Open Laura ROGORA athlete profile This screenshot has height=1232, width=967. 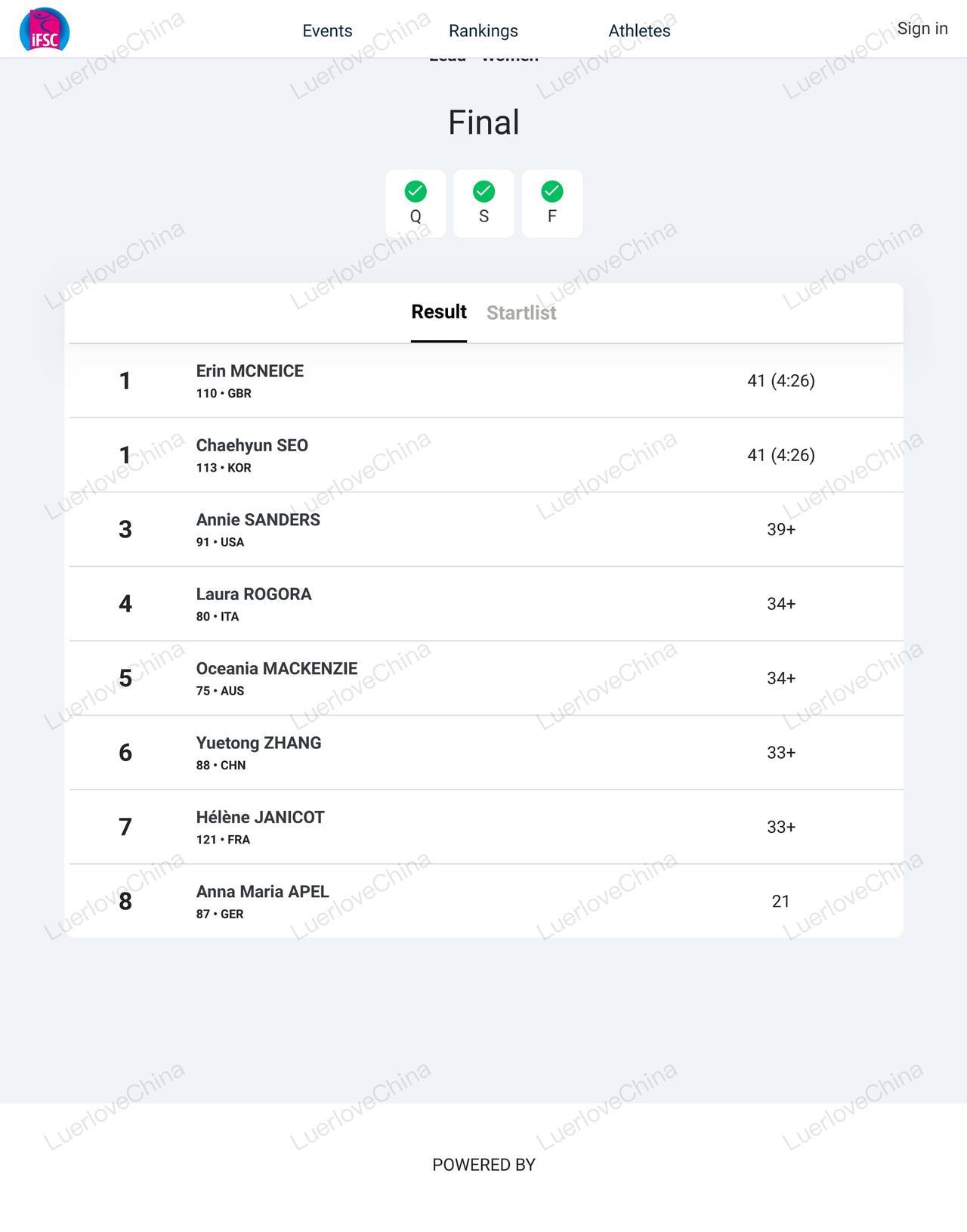(254, 594)
